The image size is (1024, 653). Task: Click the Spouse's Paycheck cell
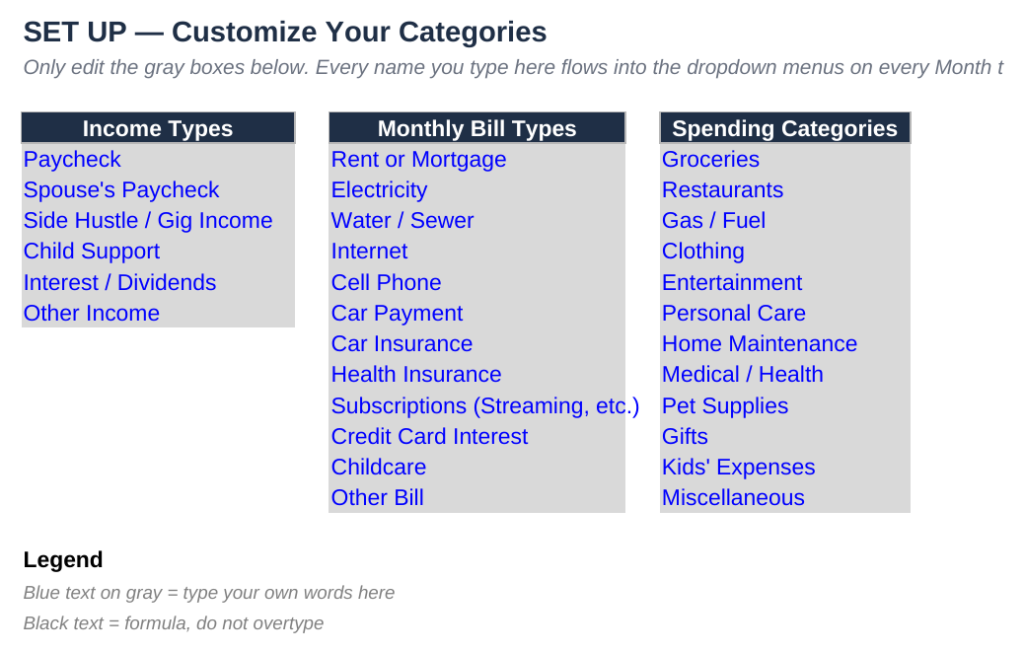[x=158, y=190]
